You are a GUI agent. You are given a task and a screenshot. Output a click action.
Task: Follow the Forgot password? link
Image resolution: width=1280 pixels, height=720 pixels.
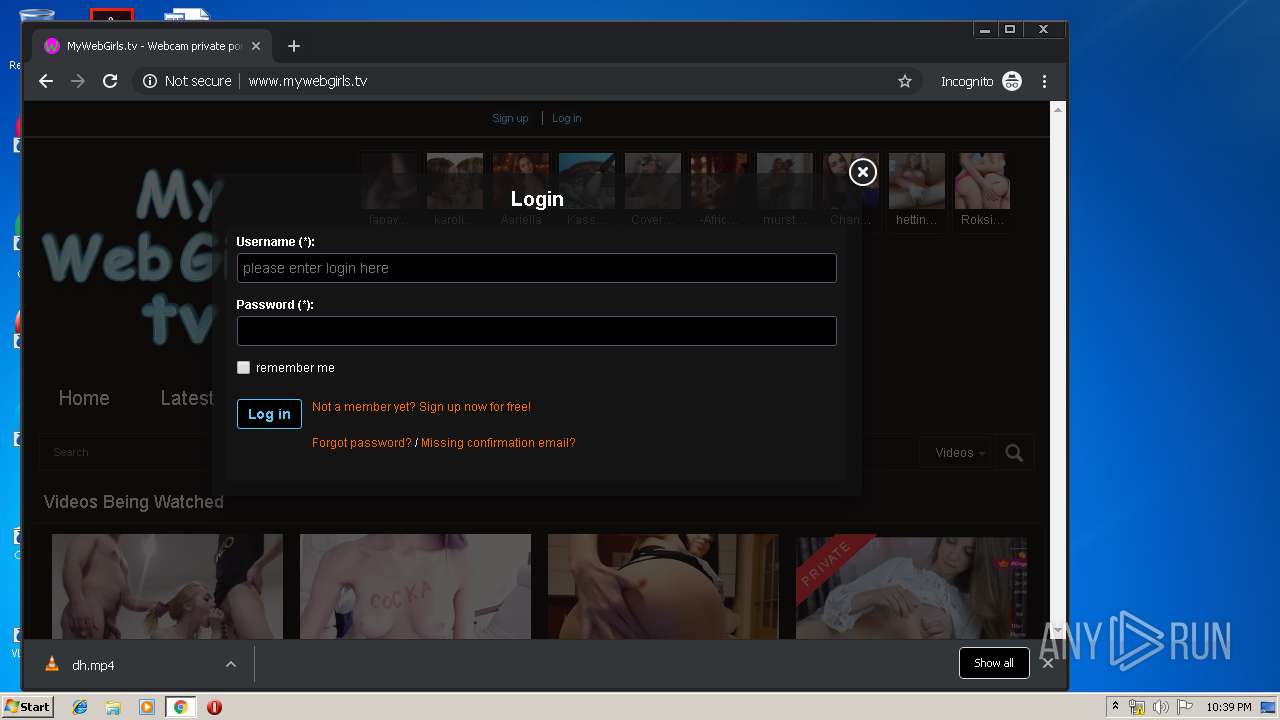click(362, 443)
